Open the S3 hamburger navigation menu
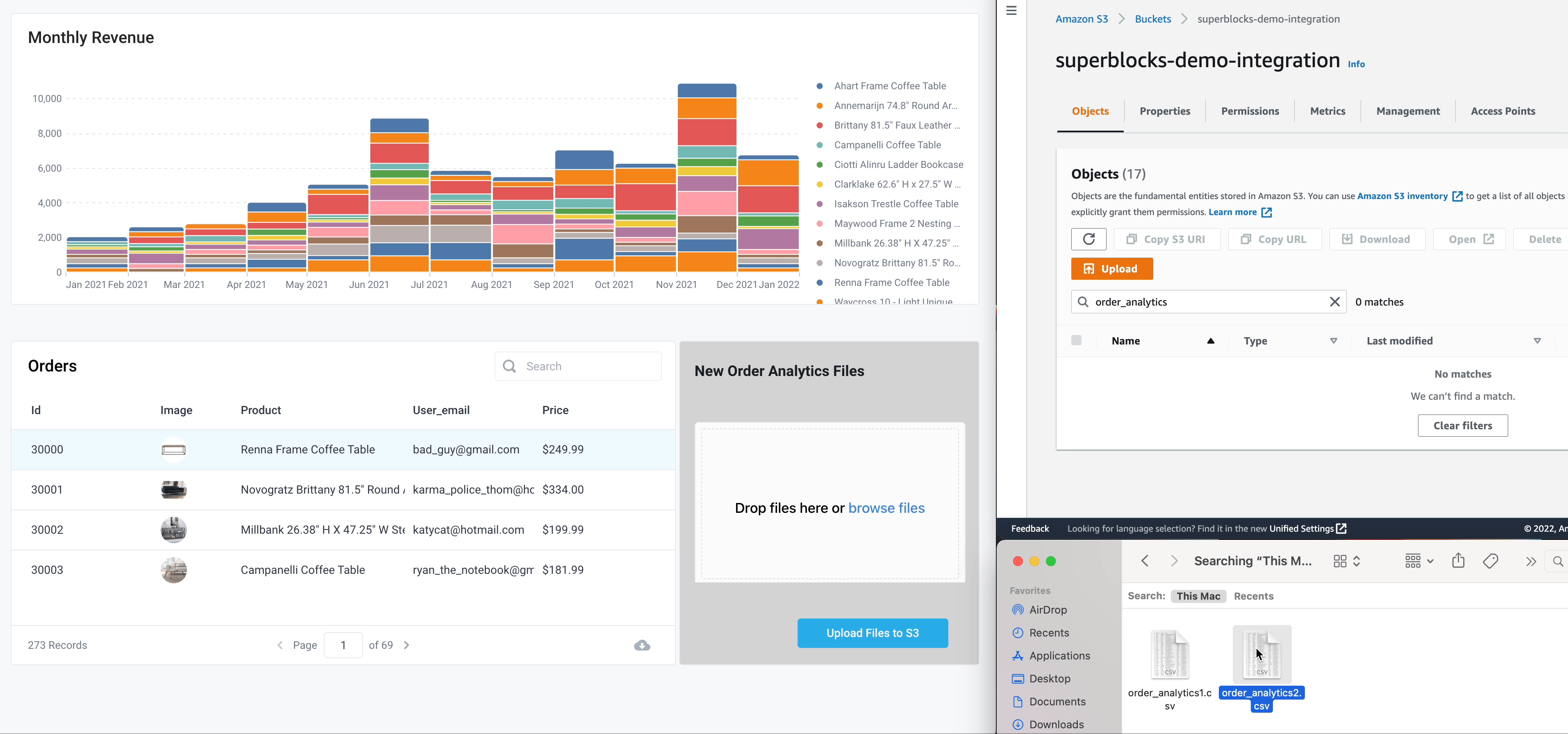The height and width of the screenshot is (734, 1568). 1011,11
